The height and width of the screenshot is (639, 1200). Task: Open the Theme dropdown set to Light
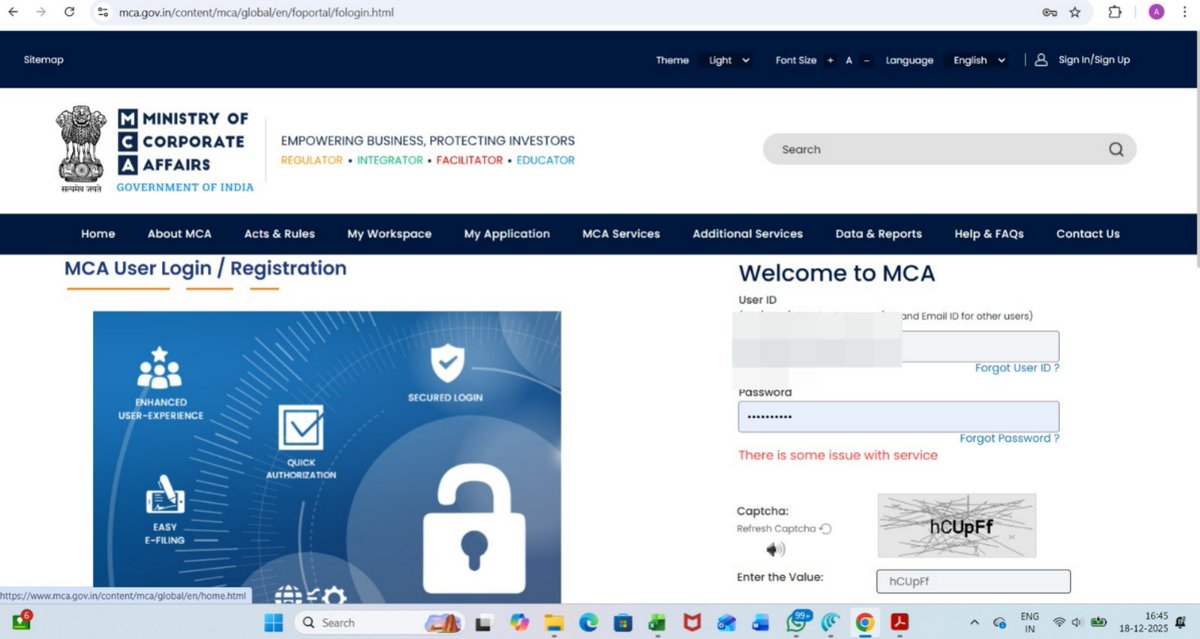point(727,60)
